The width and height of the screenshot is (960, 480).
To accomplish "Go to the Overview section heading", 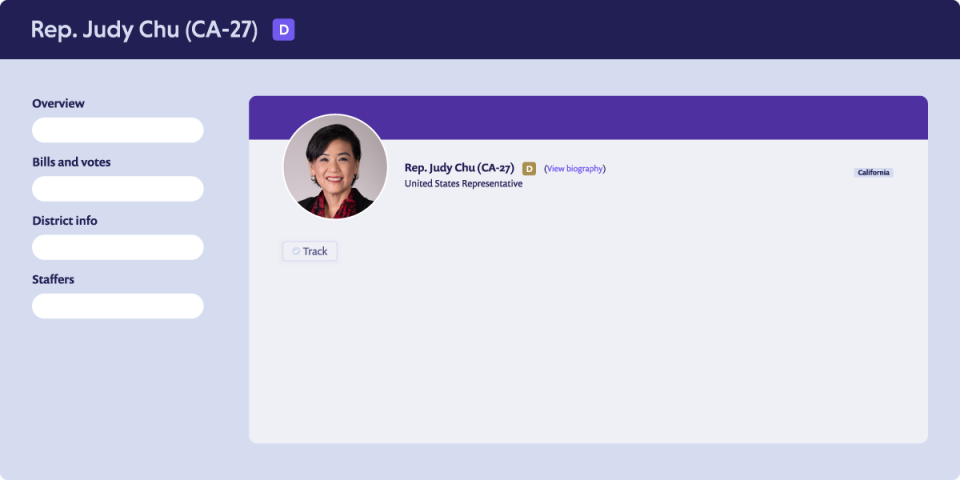I will pos(58,104).
